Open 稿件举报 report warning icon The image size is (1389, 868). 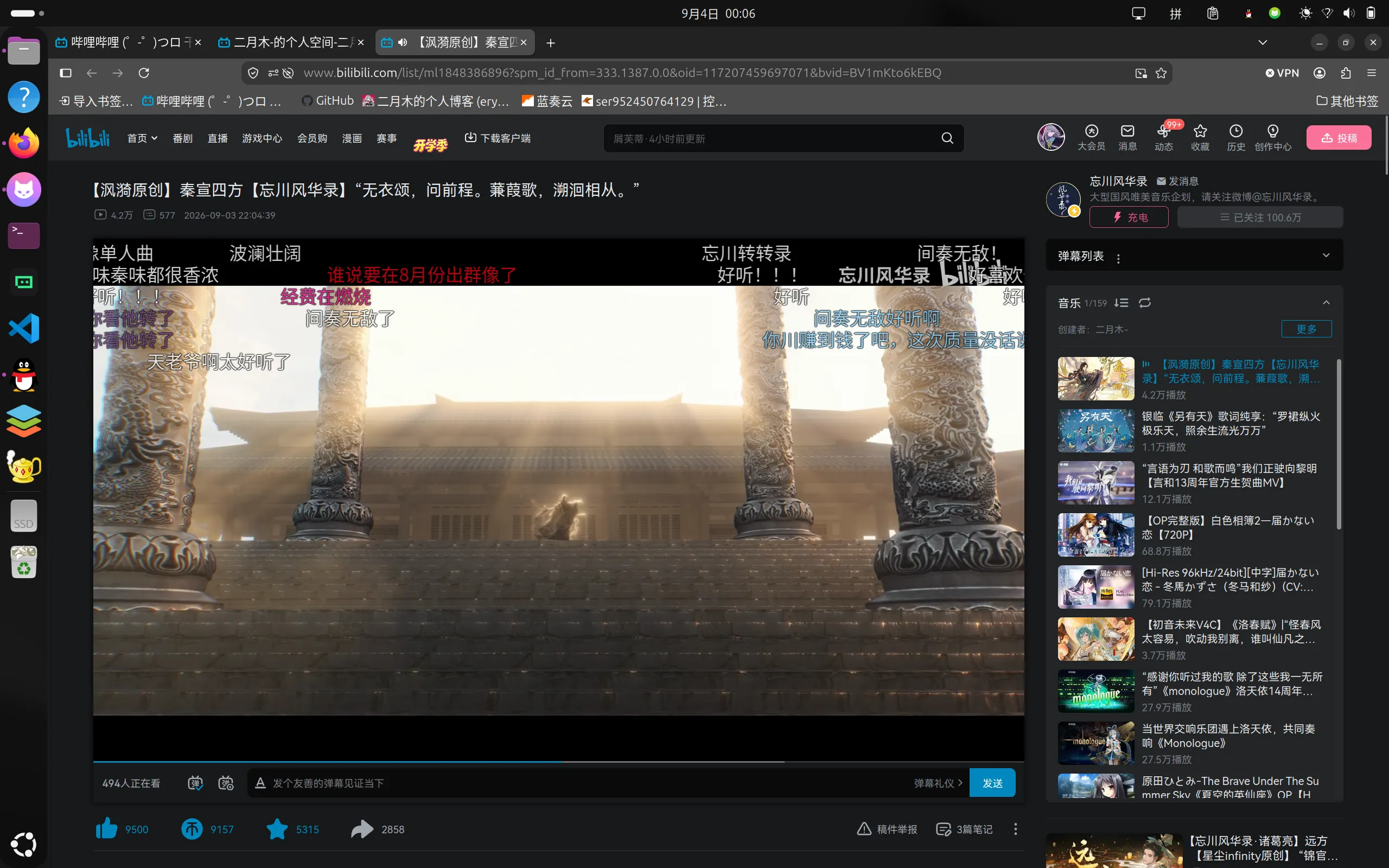864,829
